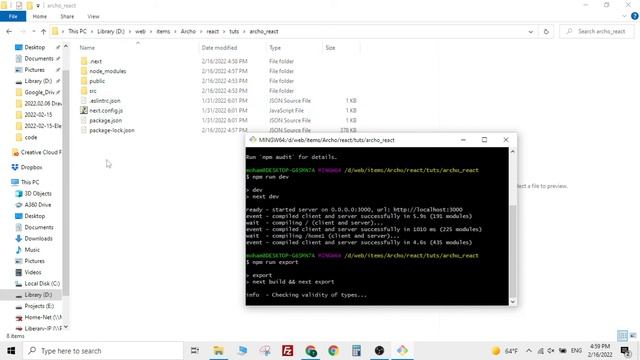640x360 pixels.
Task: Open Task View from the taskbar
Action: tap(195, 351)
